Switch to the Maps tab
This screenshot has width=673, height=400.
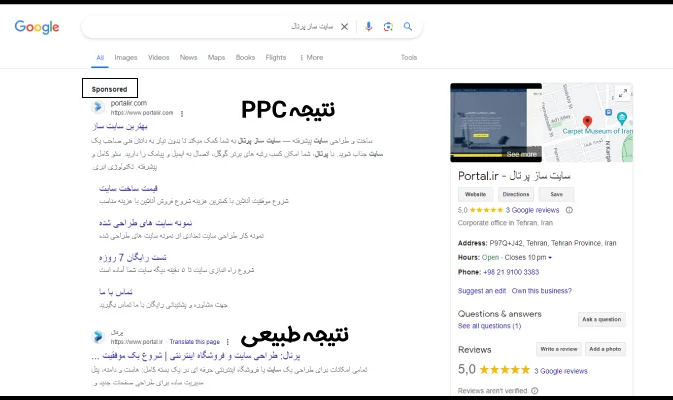216,58
